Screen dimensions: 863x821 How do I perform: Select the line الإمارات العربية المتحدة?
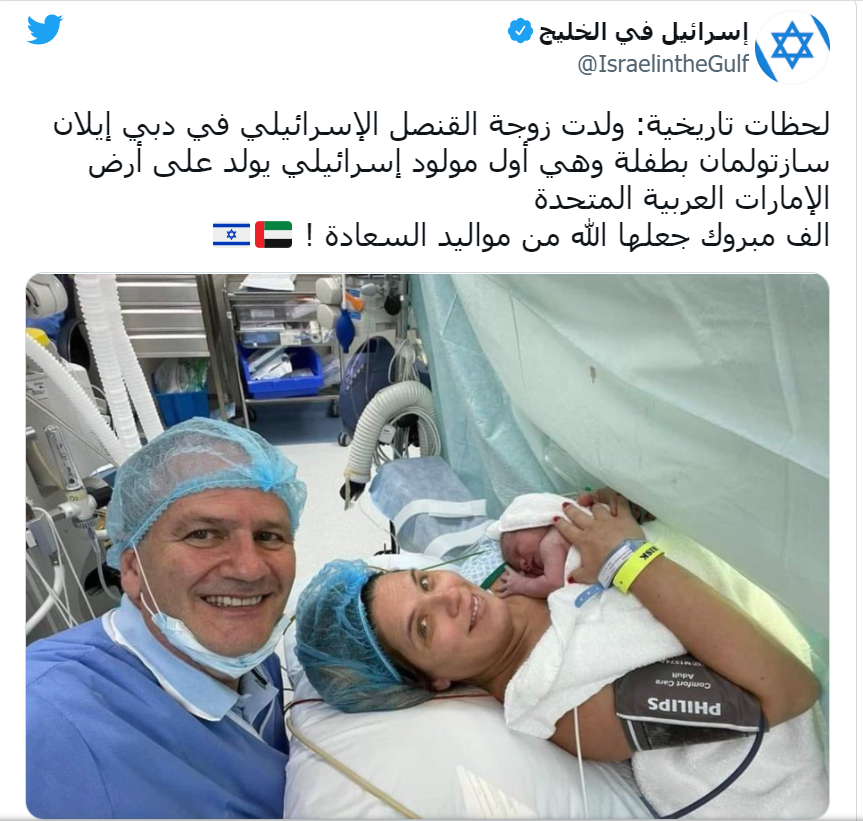[682, 199]
